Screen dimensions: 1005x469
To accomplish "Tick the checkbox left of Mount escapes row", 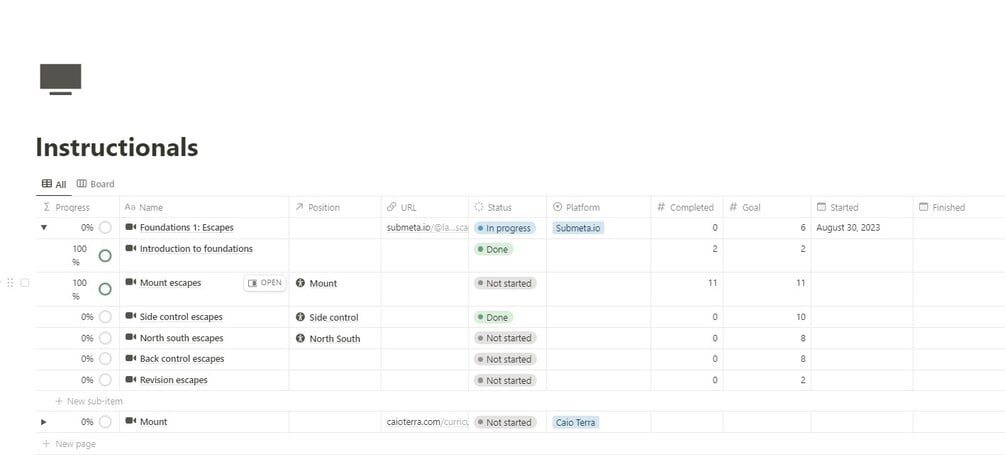I will coord(25,283).
